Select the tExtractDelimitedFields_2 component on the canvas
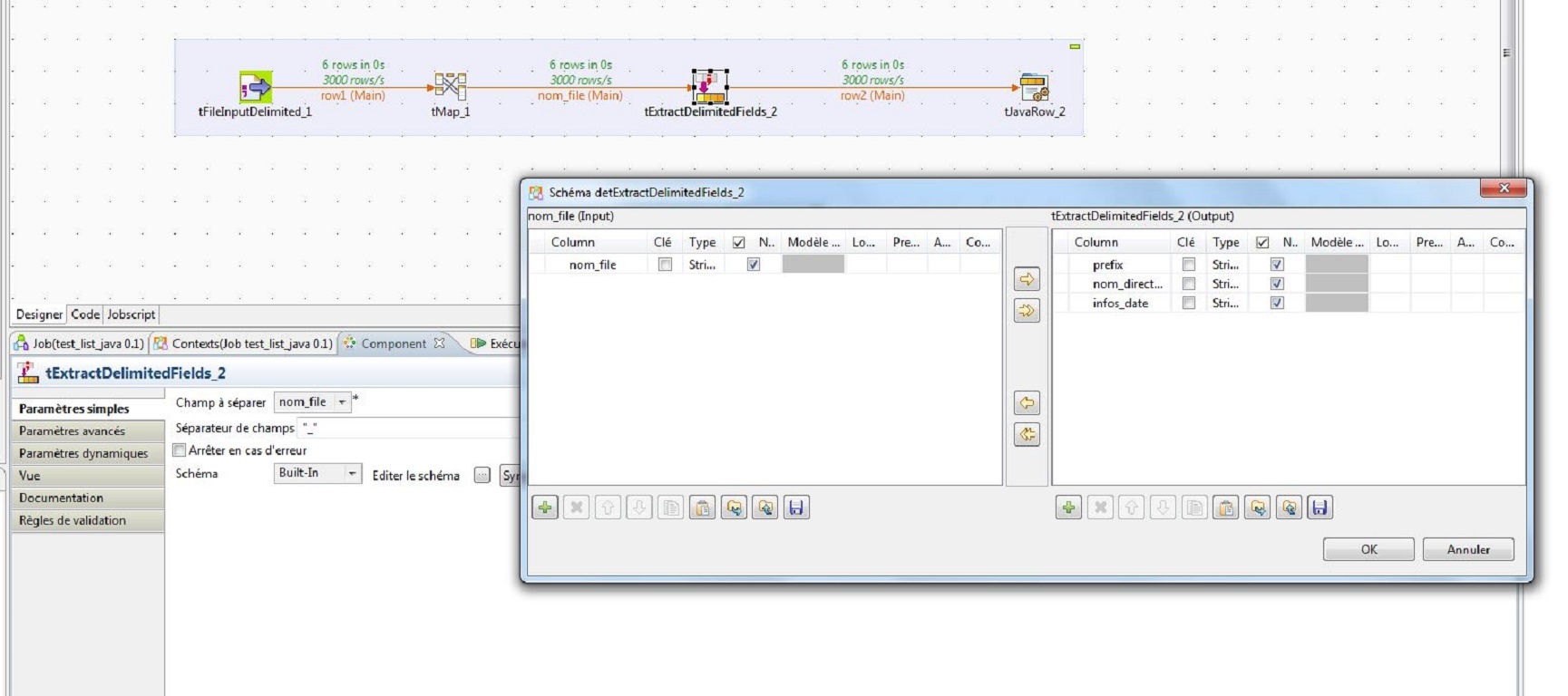1568x696 pixels. coord(710,88)
